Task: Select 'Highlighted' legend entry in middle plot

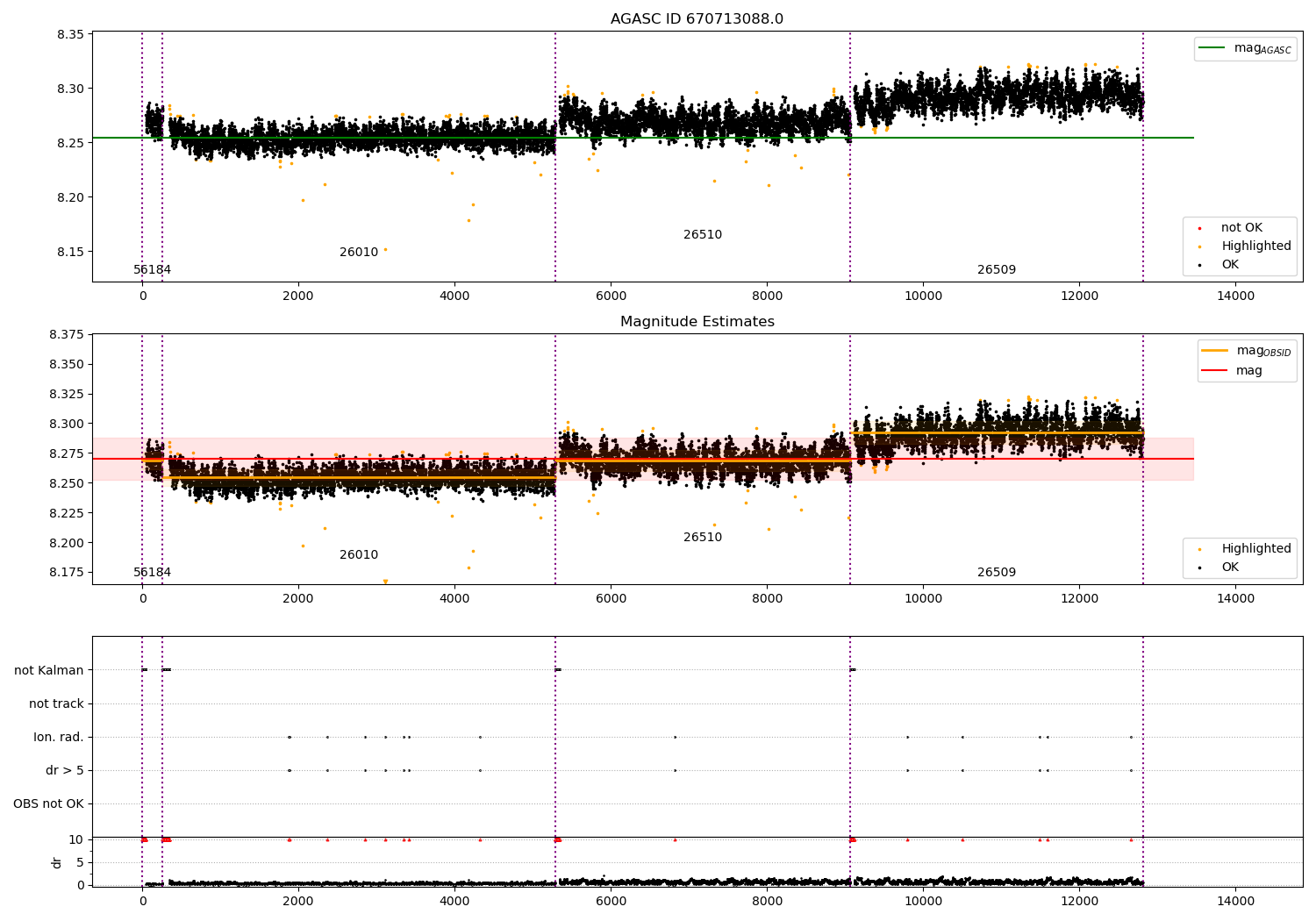Action: [x=1256, y=549]
